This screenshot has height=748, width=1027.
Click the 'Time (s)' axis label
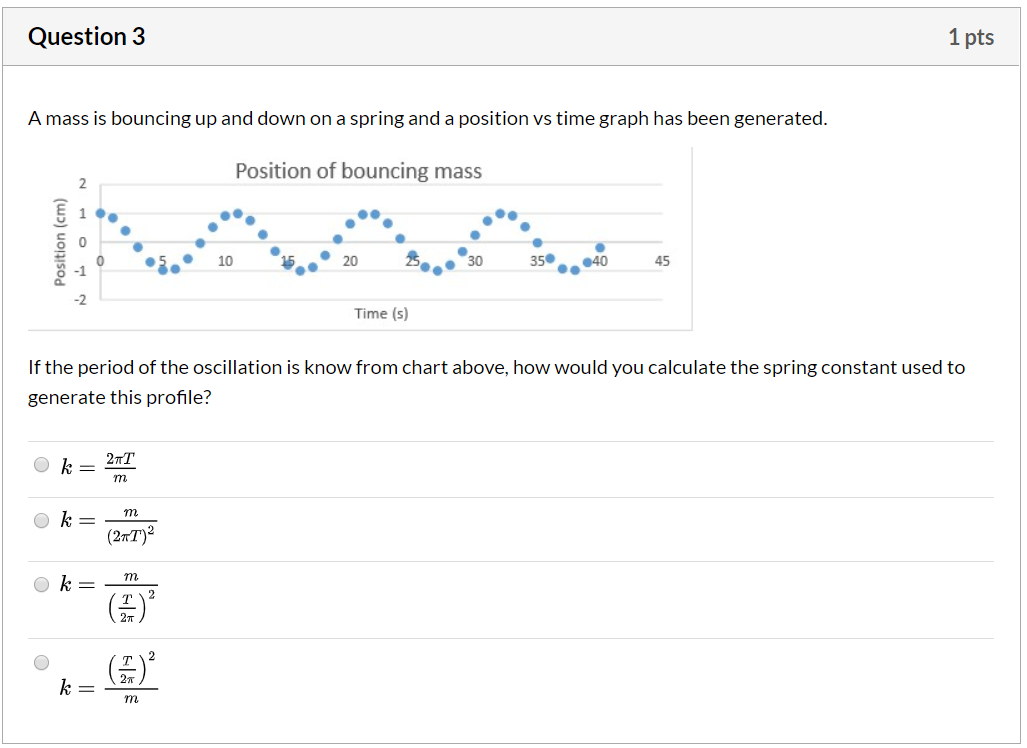pyautogui.click(x=381, y=313)
